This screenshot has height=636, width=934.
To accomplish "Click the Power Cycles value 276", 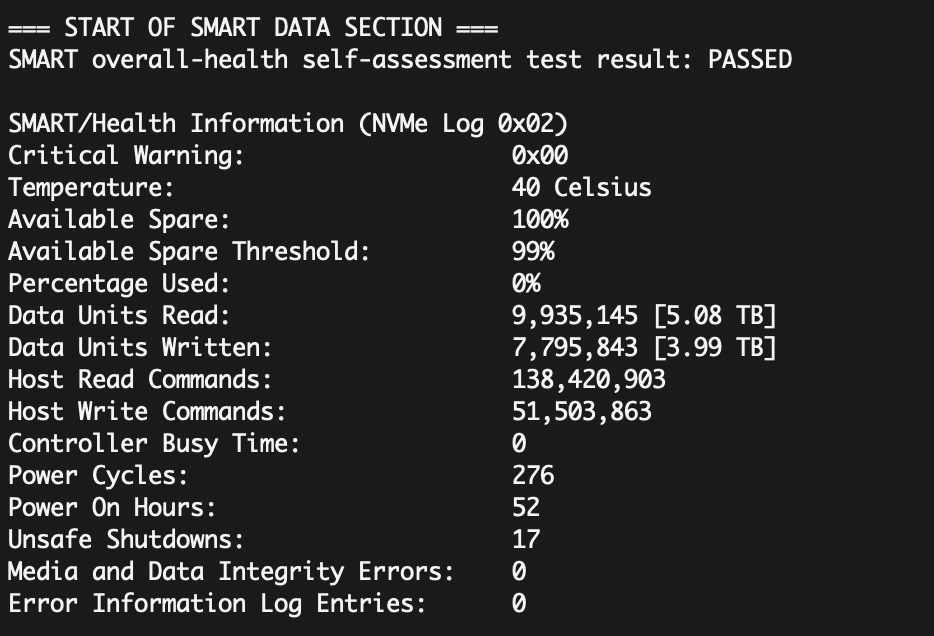I will (532, 475).
